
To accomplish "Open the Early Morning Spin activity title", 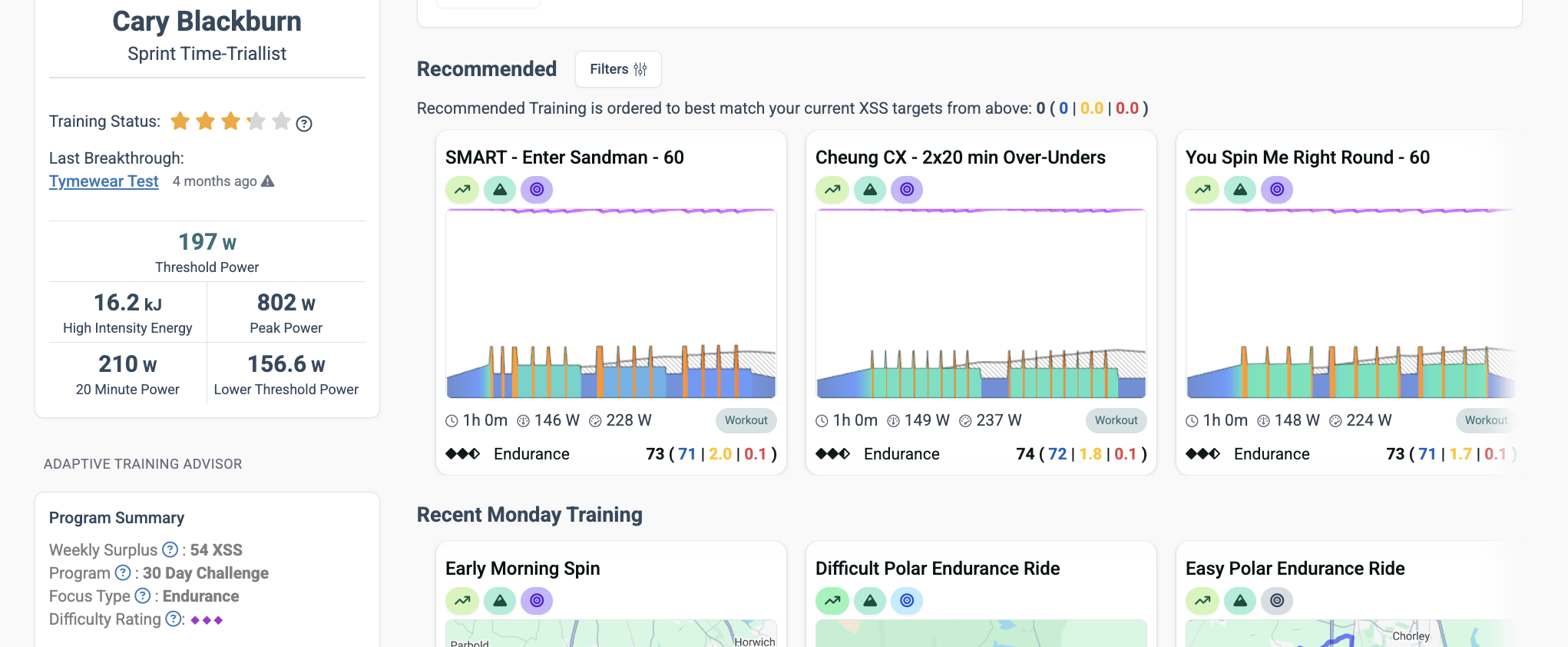I will click(523, 569).
